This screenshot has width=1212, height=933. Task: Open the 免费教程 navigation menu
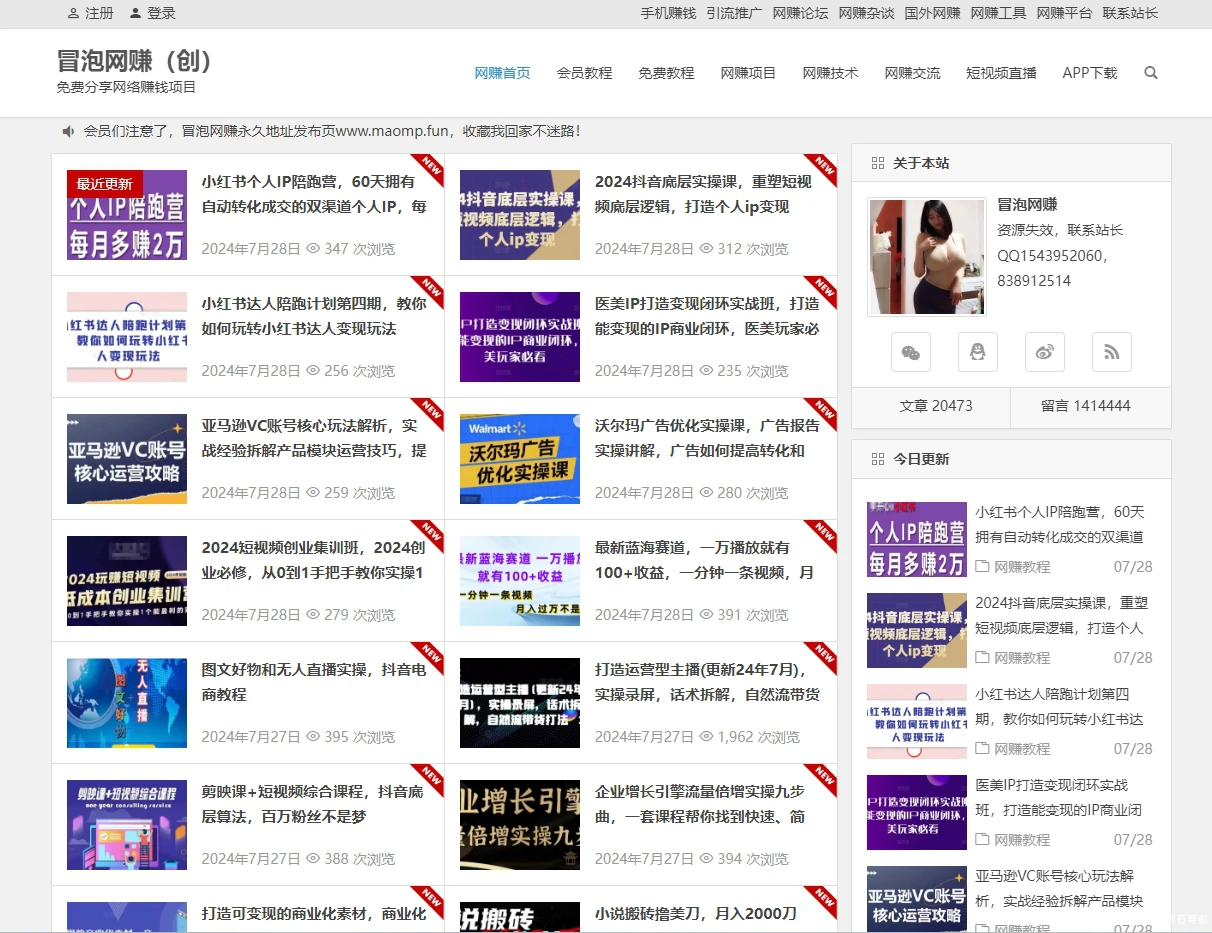click(666, 72)
